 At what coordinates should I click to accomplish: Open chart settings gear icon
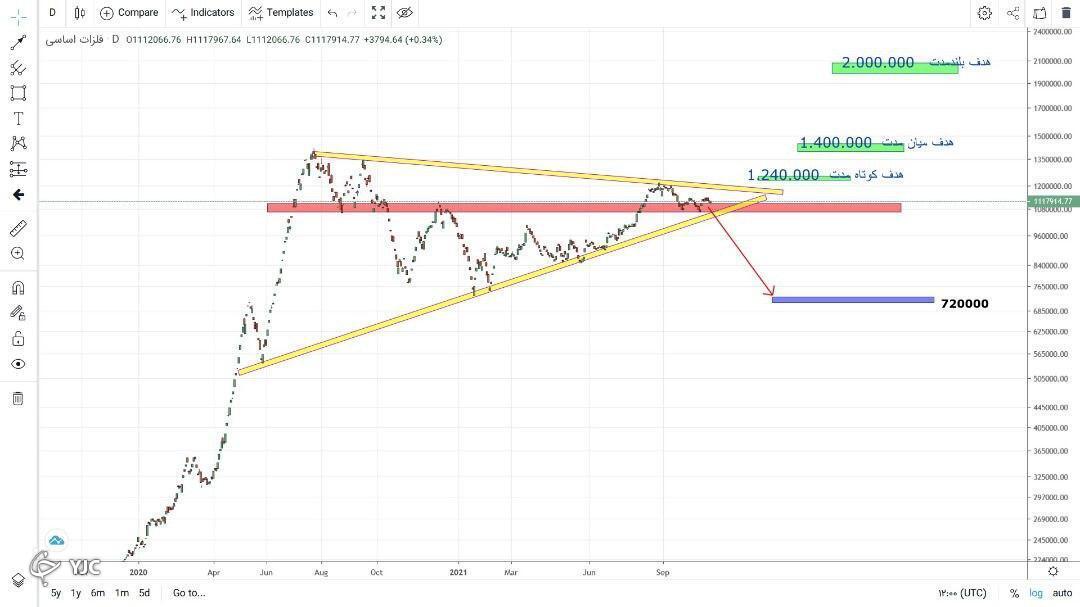(984, 12)
